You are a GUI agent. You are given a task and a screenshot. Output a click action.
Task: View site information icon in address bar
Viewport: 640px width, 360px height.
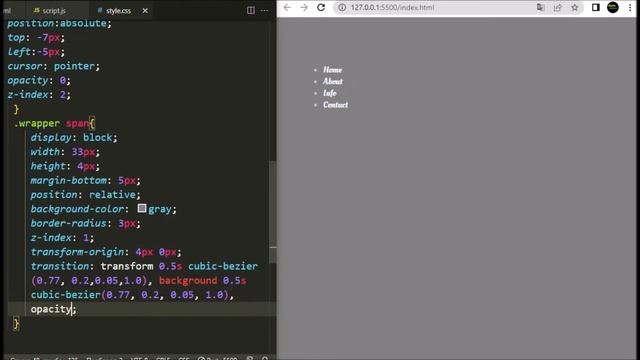[x=342, y=7]
